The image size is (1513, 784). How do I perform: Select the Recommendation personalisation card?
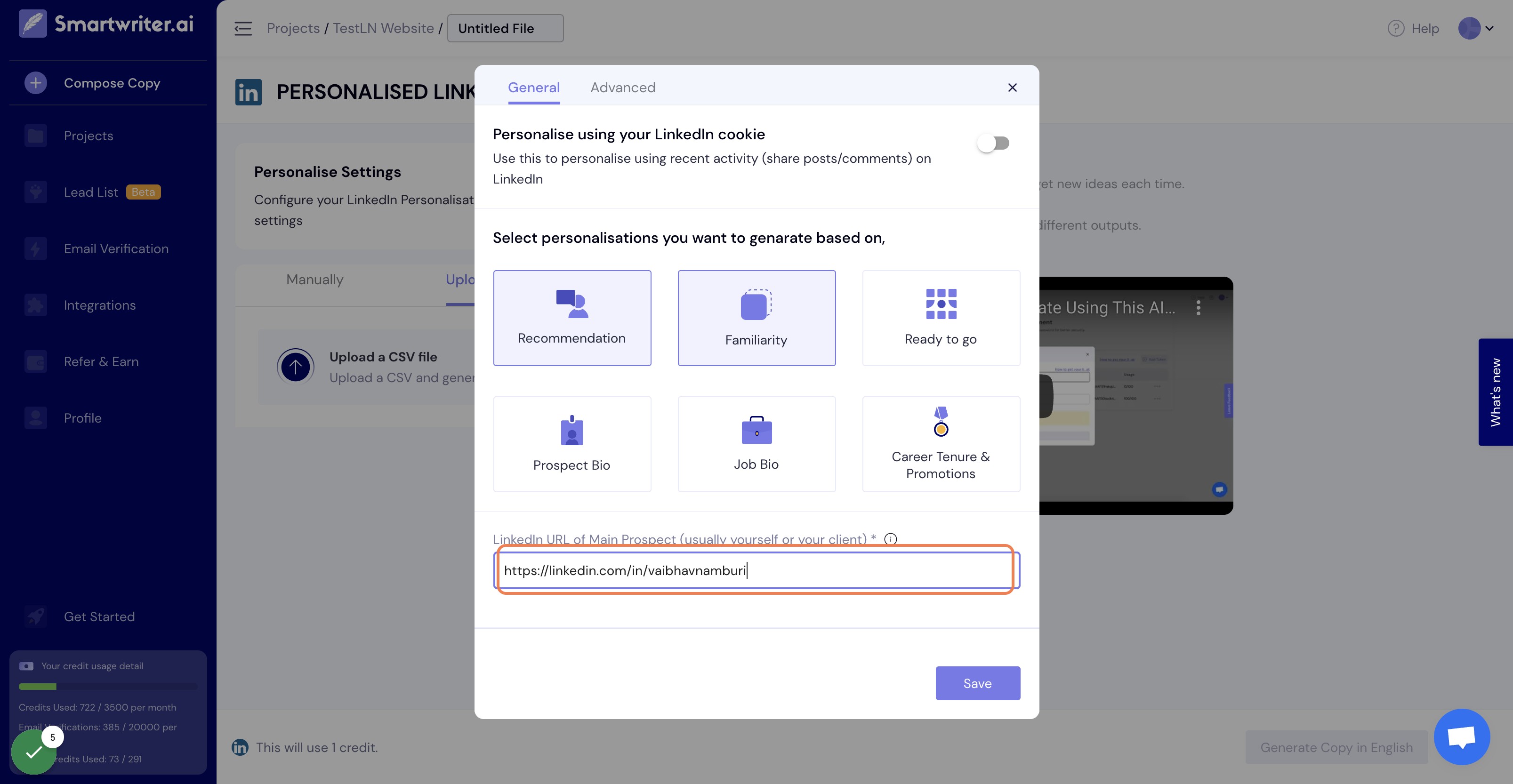click(x=572, y=318)
